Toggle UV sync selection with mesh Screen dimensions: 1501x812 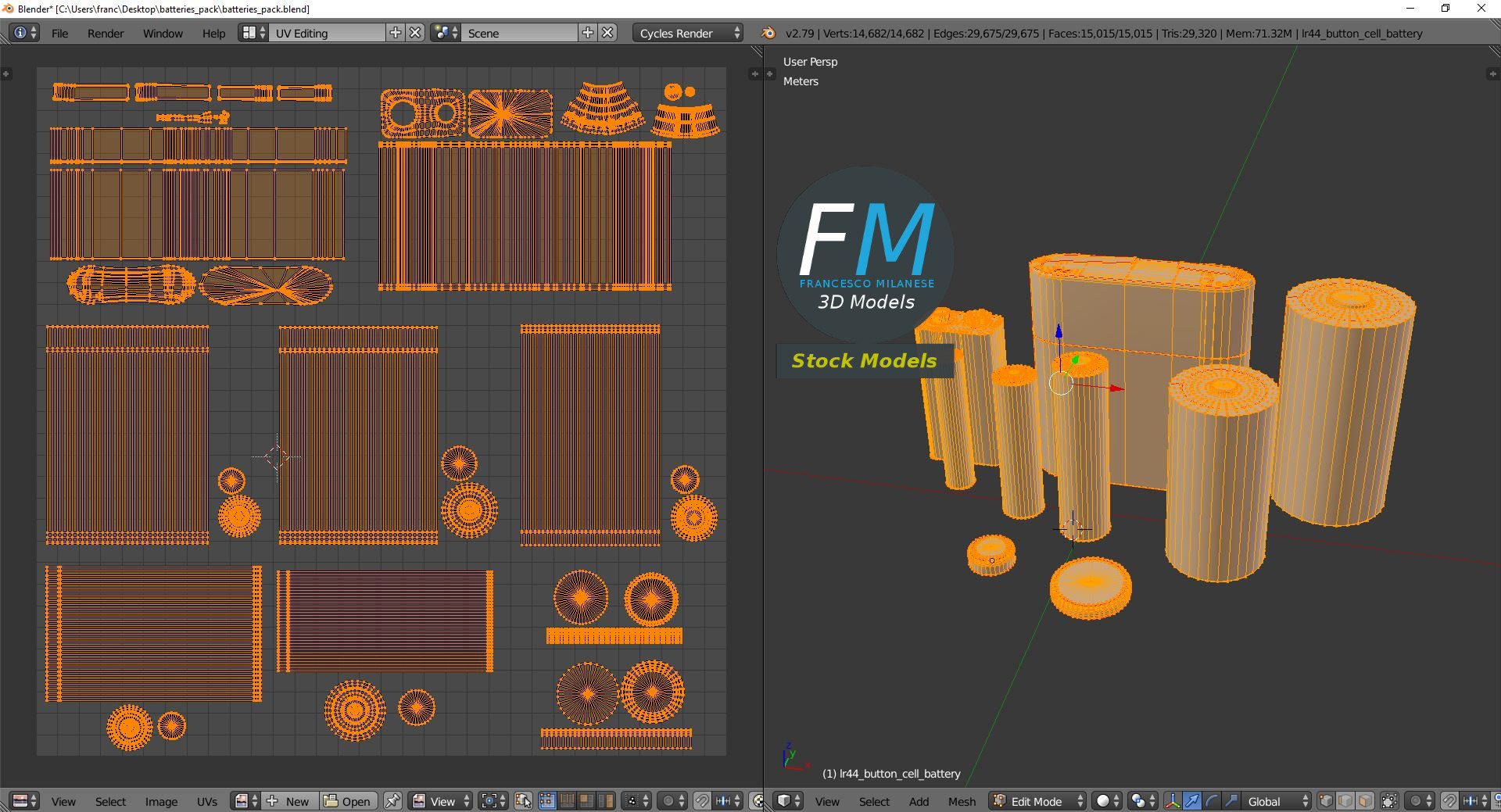tap(523, 801)
